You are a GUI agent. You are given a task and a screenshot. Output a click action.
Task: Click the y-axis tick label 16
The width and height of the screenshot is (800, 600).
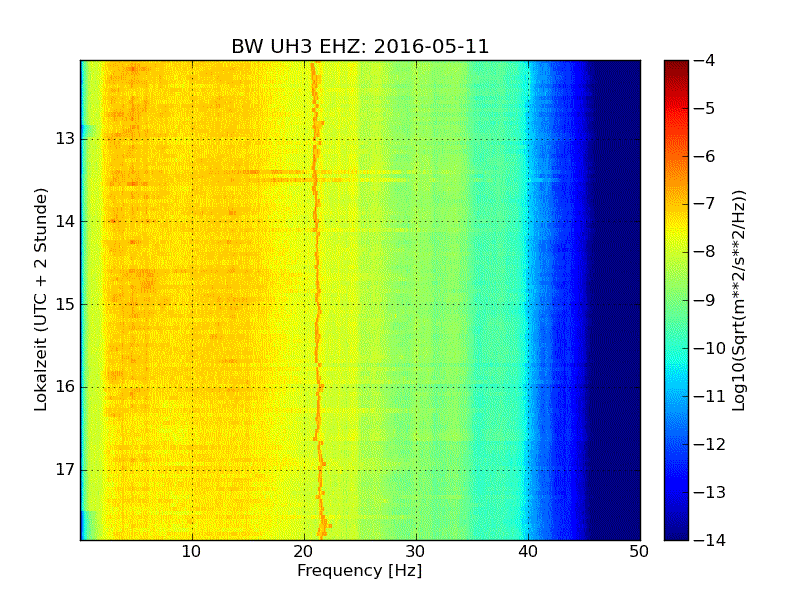coord(65,387)
